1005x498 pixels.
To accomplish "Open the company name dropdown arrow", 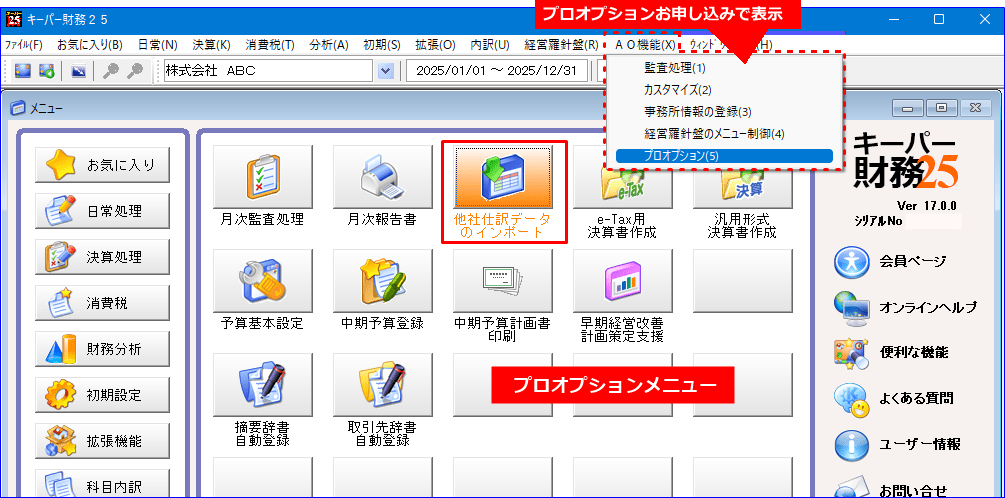I will 385,71.
